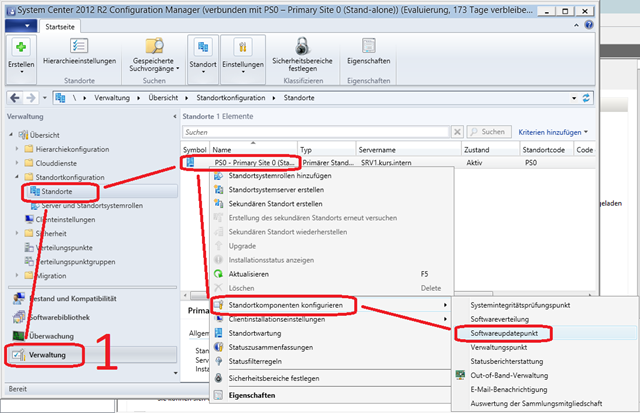Sort by the Servername column header
Image resolution: width=640 pixels, height=413 pixels.
pos(409,150)
